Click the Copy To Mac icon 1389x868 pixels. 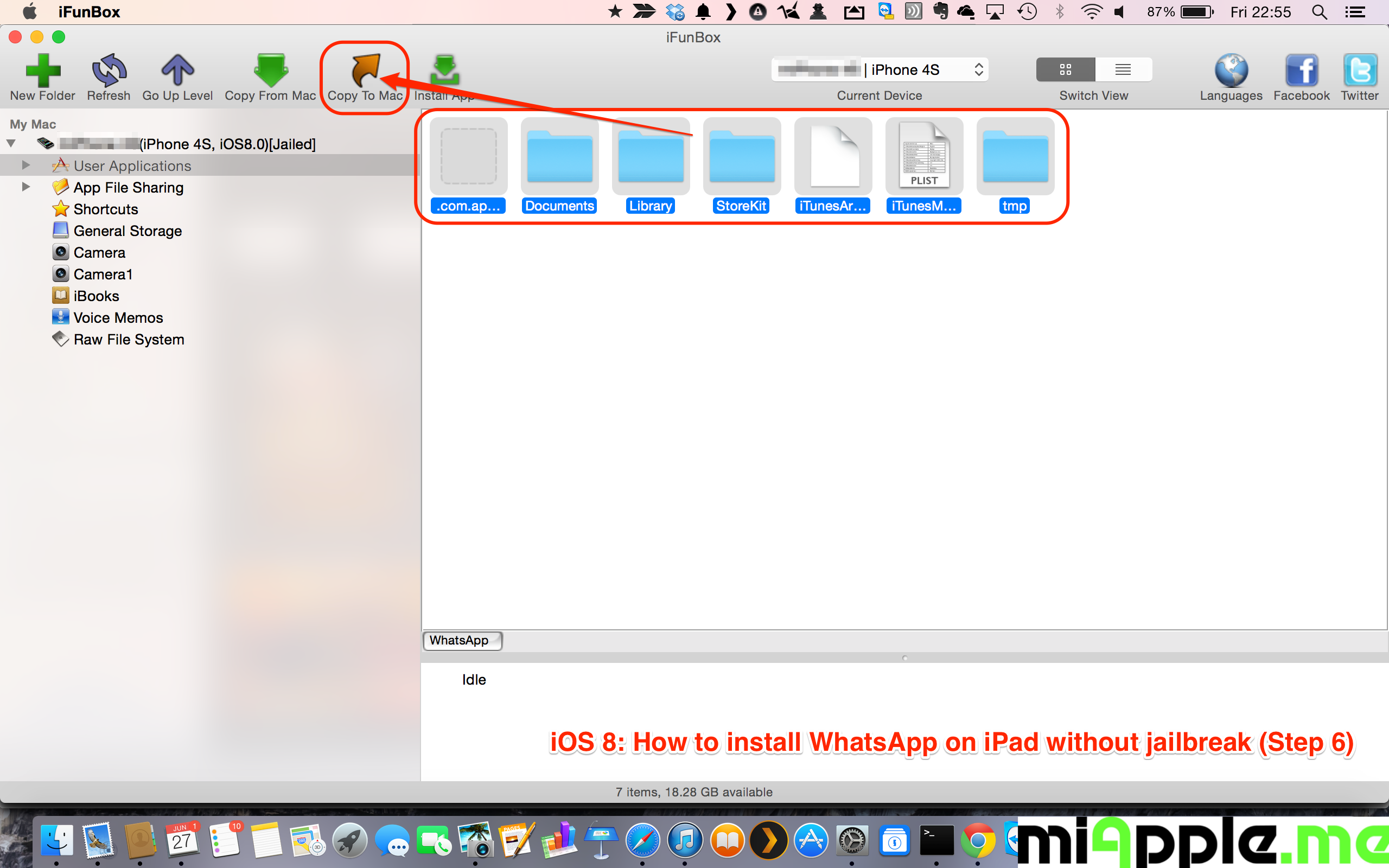(365, 71)
